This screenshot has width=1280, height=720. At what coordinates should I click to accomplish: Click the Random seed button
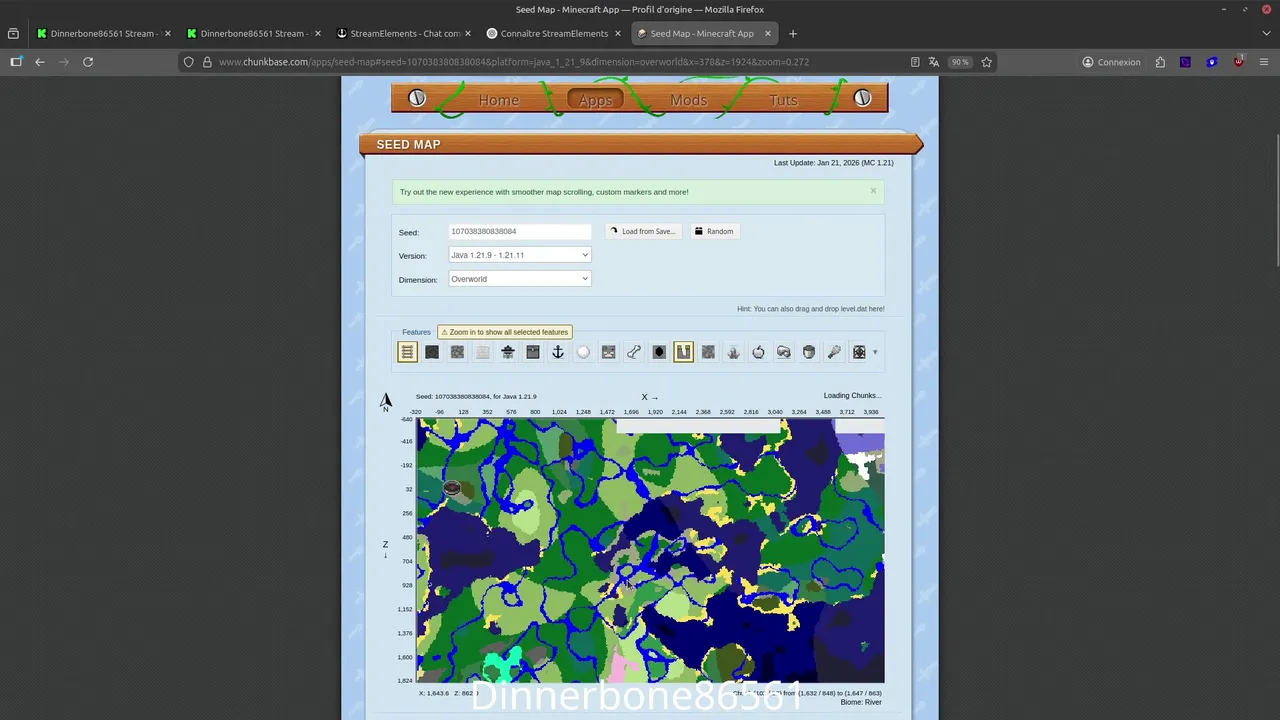click(715, 231)
